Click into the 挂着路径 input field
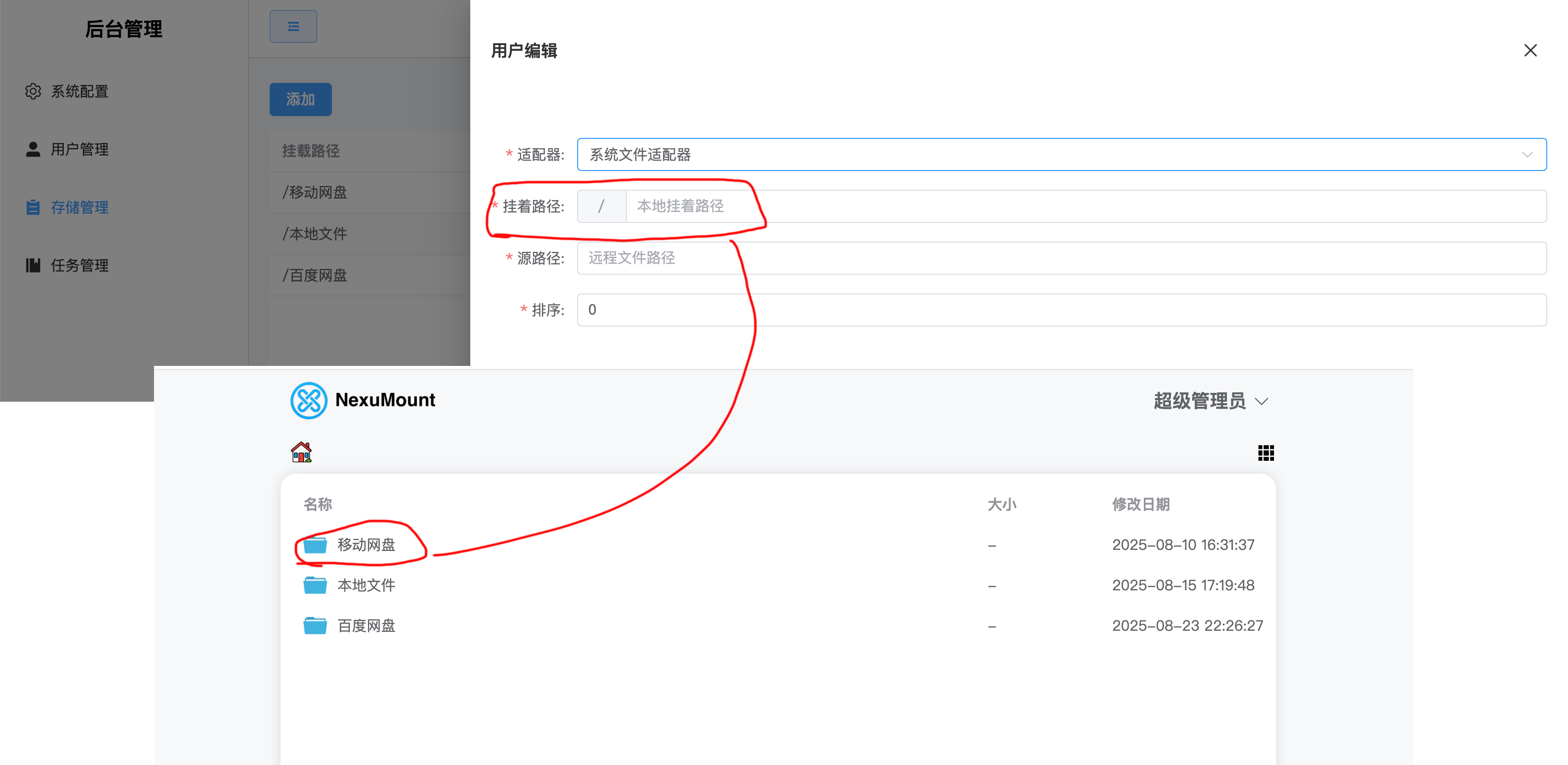This screenshot has width=1568, height=765. click(1086, 206)
